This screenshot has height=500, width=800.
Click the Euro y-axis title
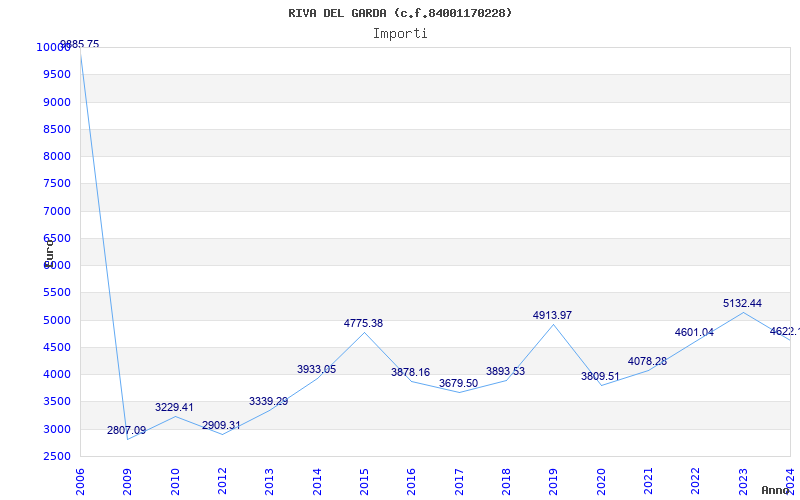coord(49,253)
